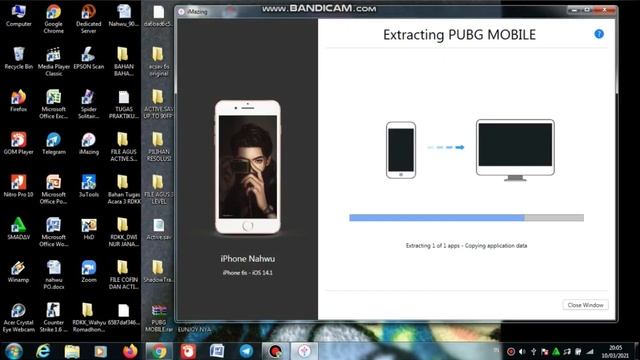
Task: Open the Recycle Bin icon
Action: [19, 58]
